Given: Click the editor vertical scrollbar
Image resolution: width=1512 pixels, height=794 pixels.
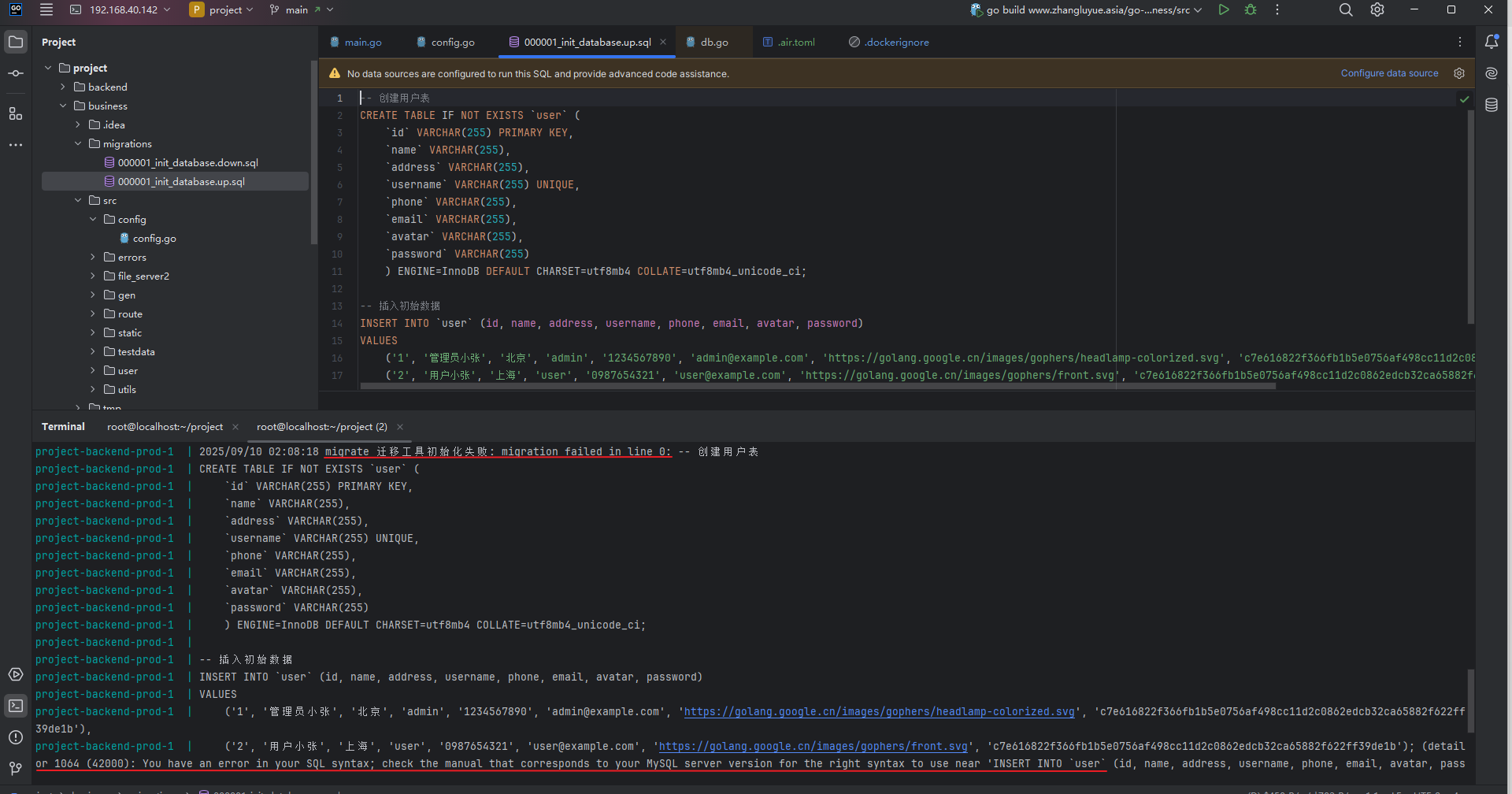Looking at the screenshot, I should coord(1470,217).
